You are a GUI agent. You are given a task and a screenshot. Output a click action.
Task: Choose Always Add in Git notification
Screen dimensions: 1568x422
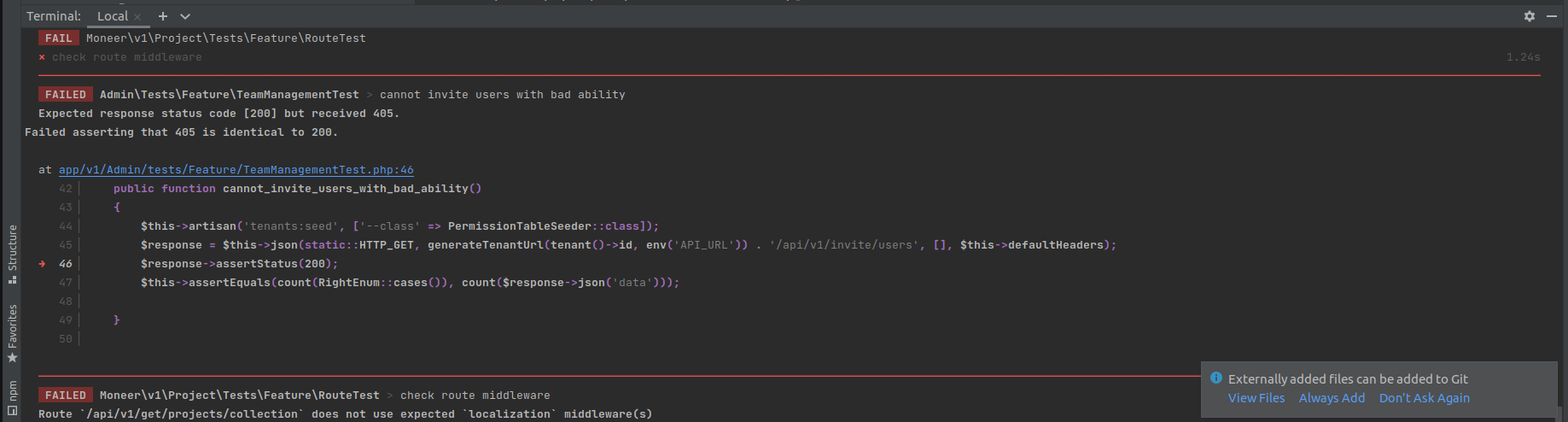[1332, 398]
